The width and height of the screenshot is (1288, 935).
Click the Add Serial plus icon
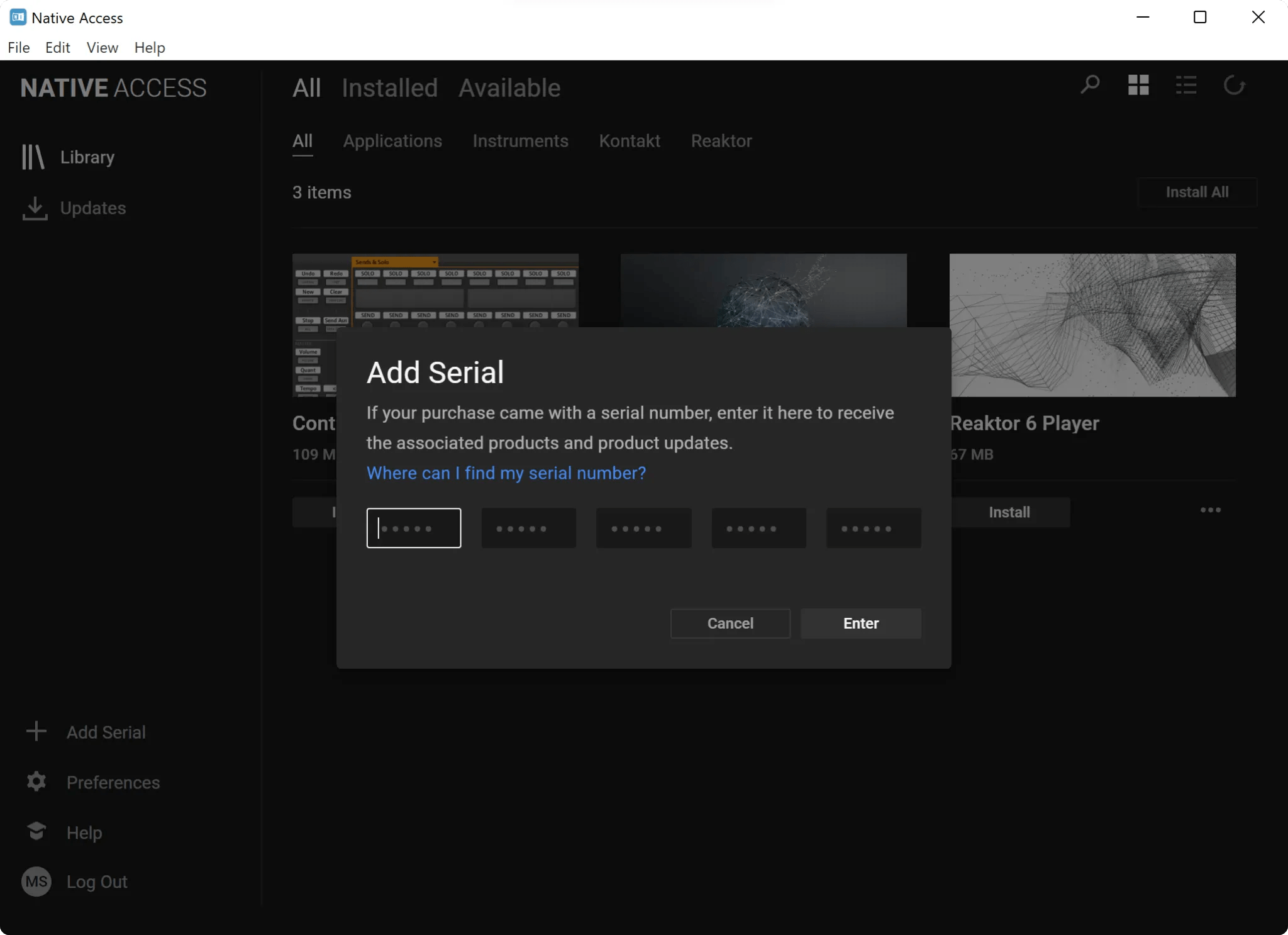click(x=36, y=731)
